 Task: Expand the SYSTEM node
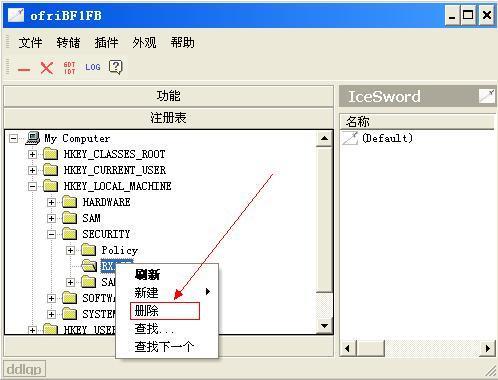point(51,314)
